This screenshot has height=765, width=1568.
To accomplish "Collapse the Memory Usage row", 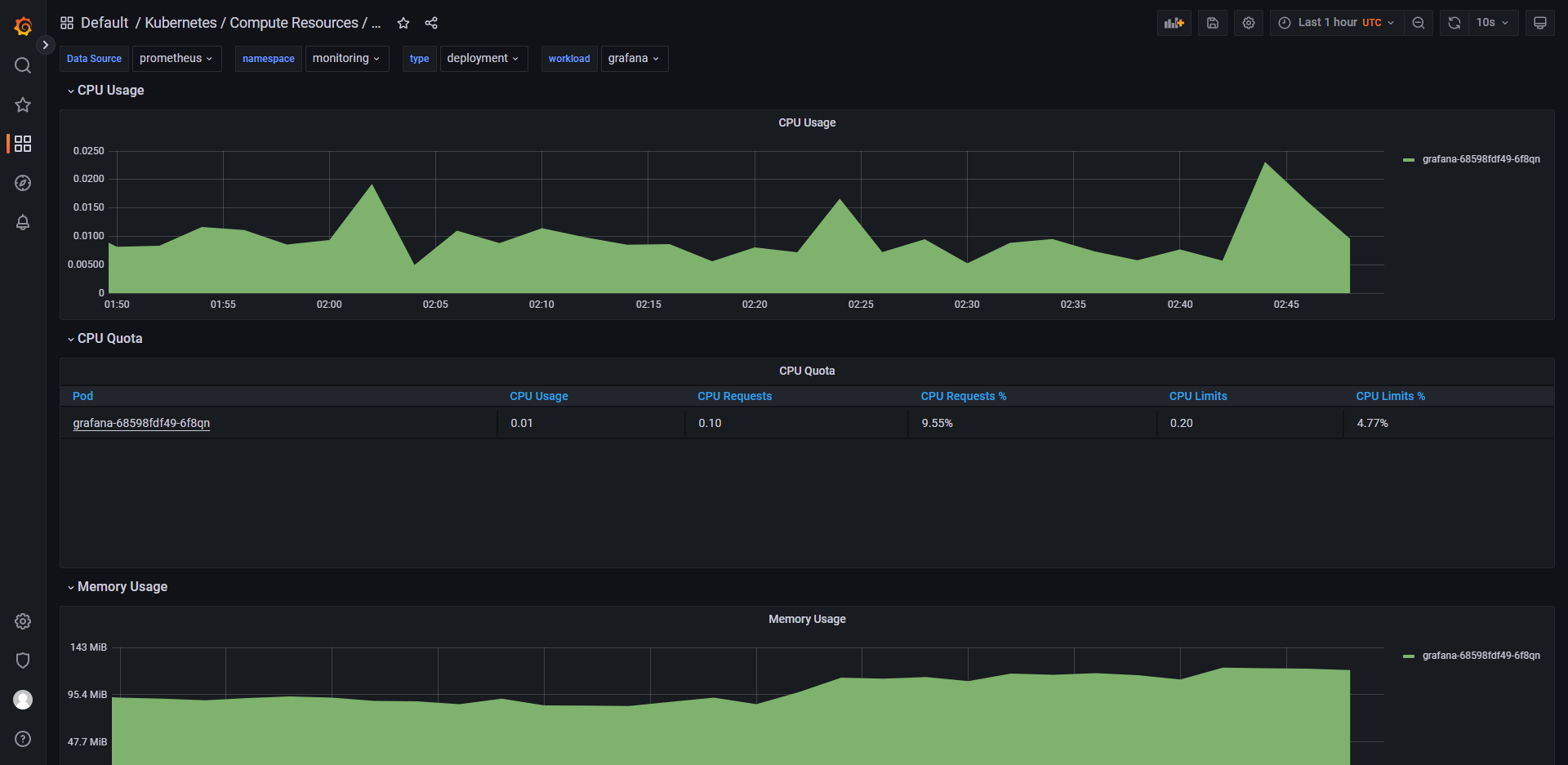I will coord(118,587).
